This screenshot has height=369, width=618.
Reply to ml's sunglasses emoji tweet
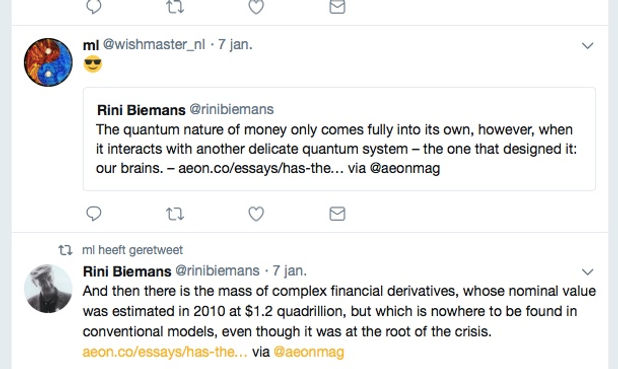point(94,214)
